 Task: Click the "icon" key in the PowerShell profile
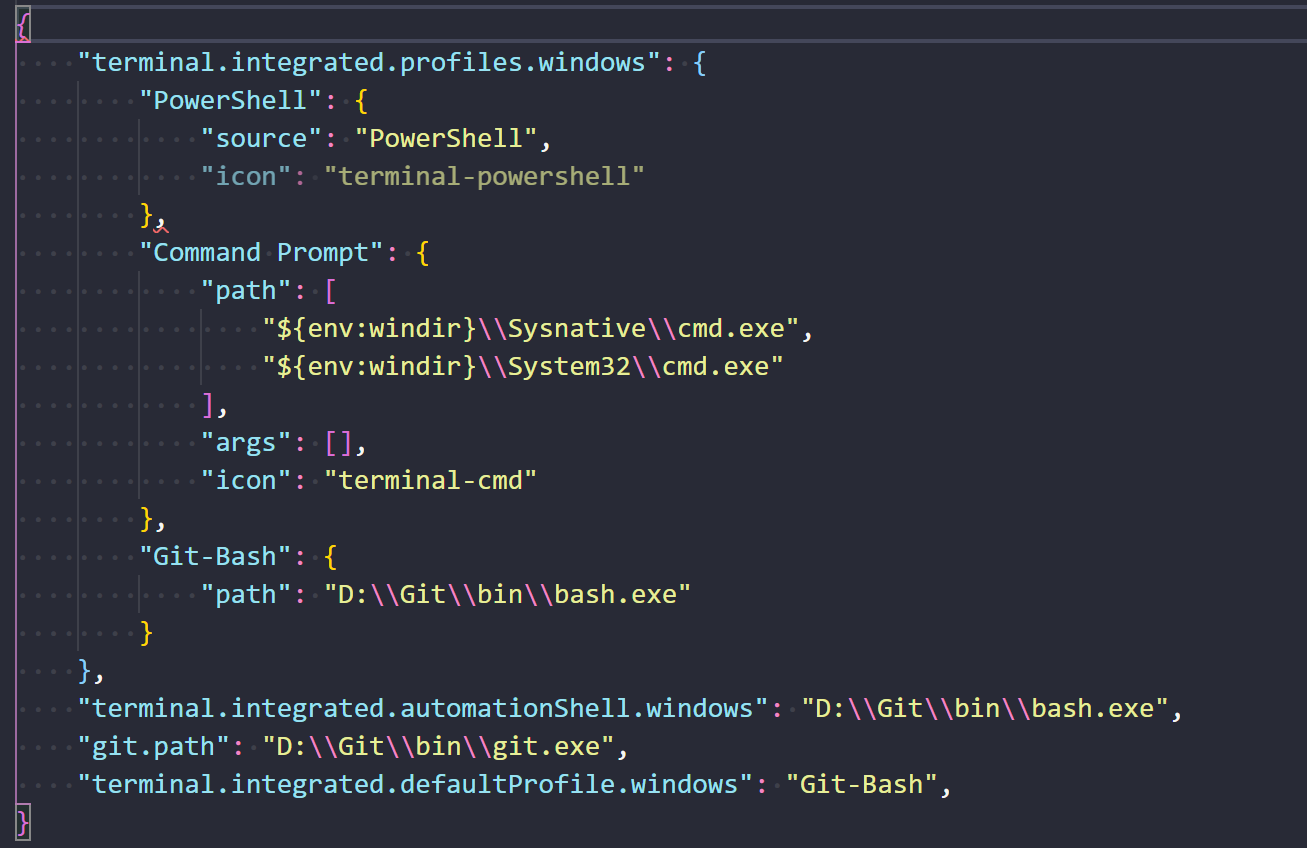pyautogui.click(x=246, y=176)
